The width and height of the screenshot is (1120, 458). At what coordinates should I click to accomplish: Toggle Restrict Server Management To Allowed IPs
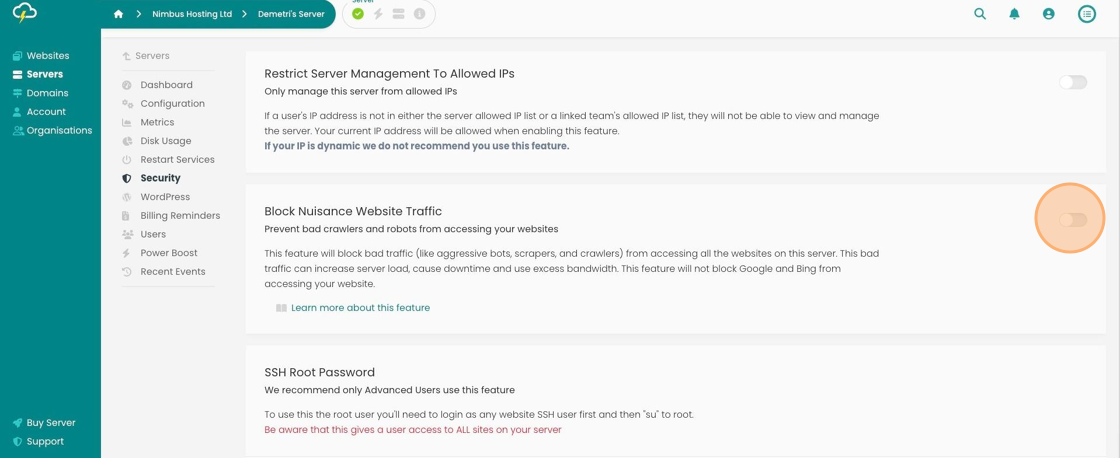pos(1073,82)
